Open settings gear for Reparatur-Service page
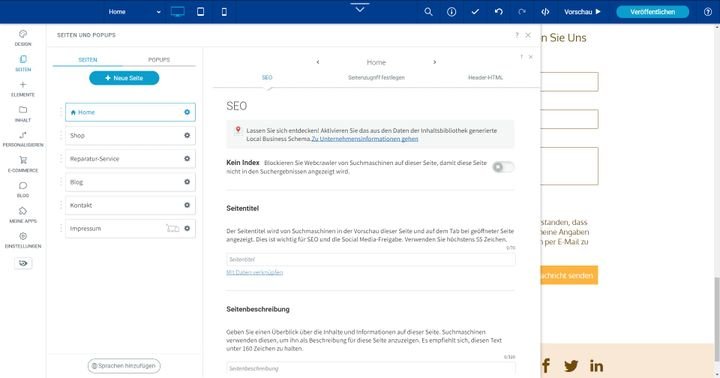 pyautogui.click(x=187, y=158)
